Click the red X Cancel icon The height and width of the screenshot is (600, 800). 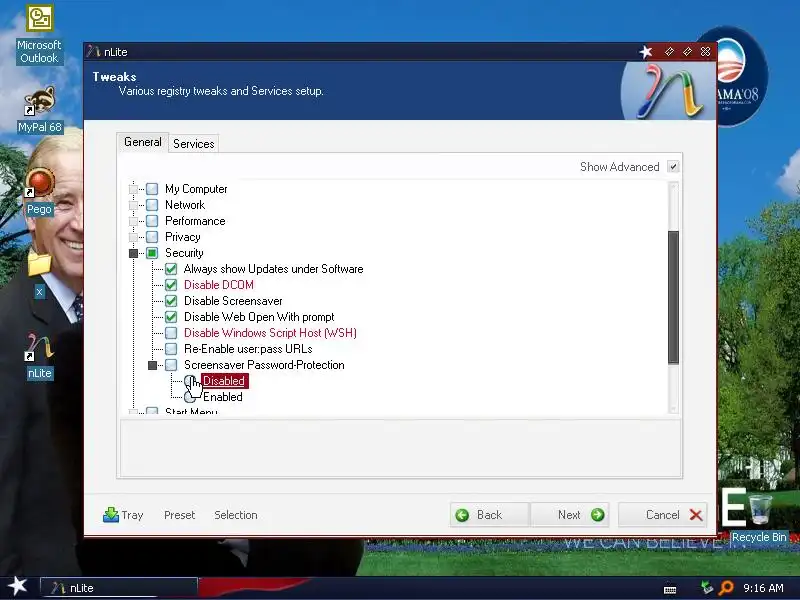point(696,515)
